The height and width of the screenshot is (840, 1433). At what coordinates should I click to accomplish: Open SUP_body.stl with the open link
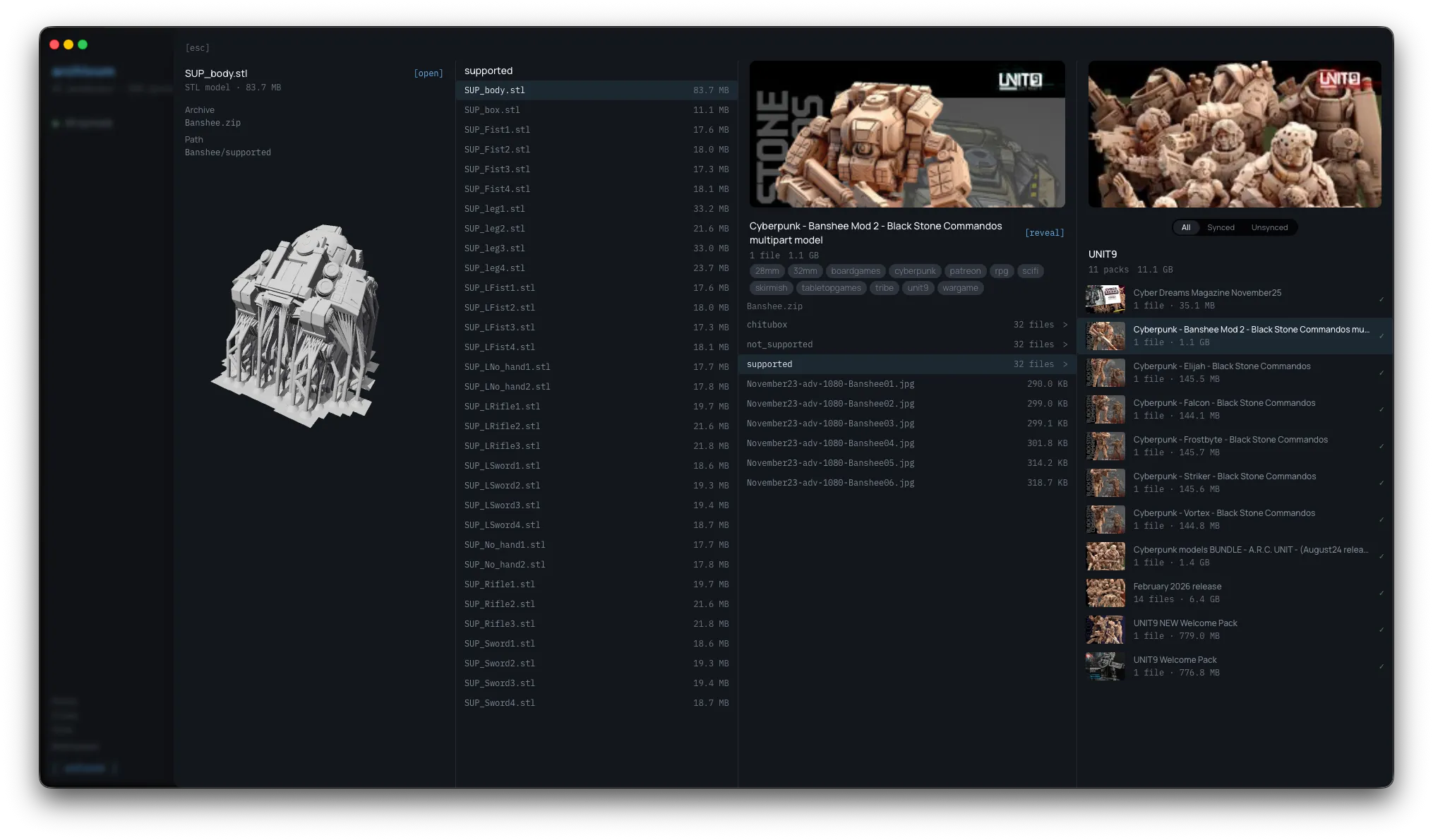point(428,73)
